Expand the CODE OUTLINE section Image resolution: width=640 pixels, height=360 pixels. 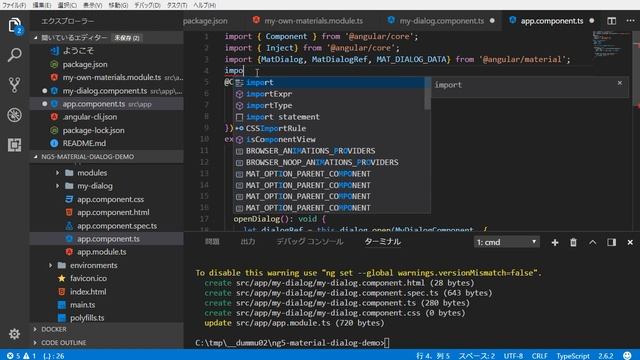[107, 343]
